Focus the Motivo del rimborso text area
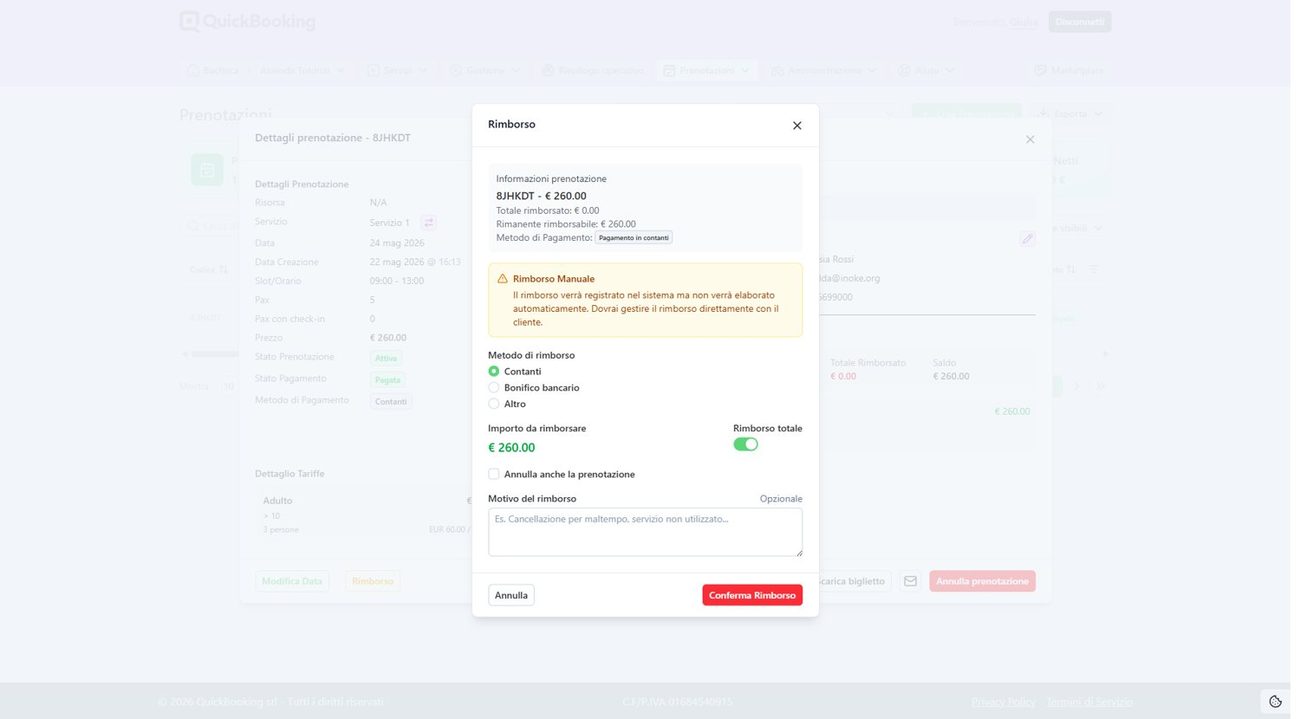Viewport: 1300px width, 719px height. [645, 532]
